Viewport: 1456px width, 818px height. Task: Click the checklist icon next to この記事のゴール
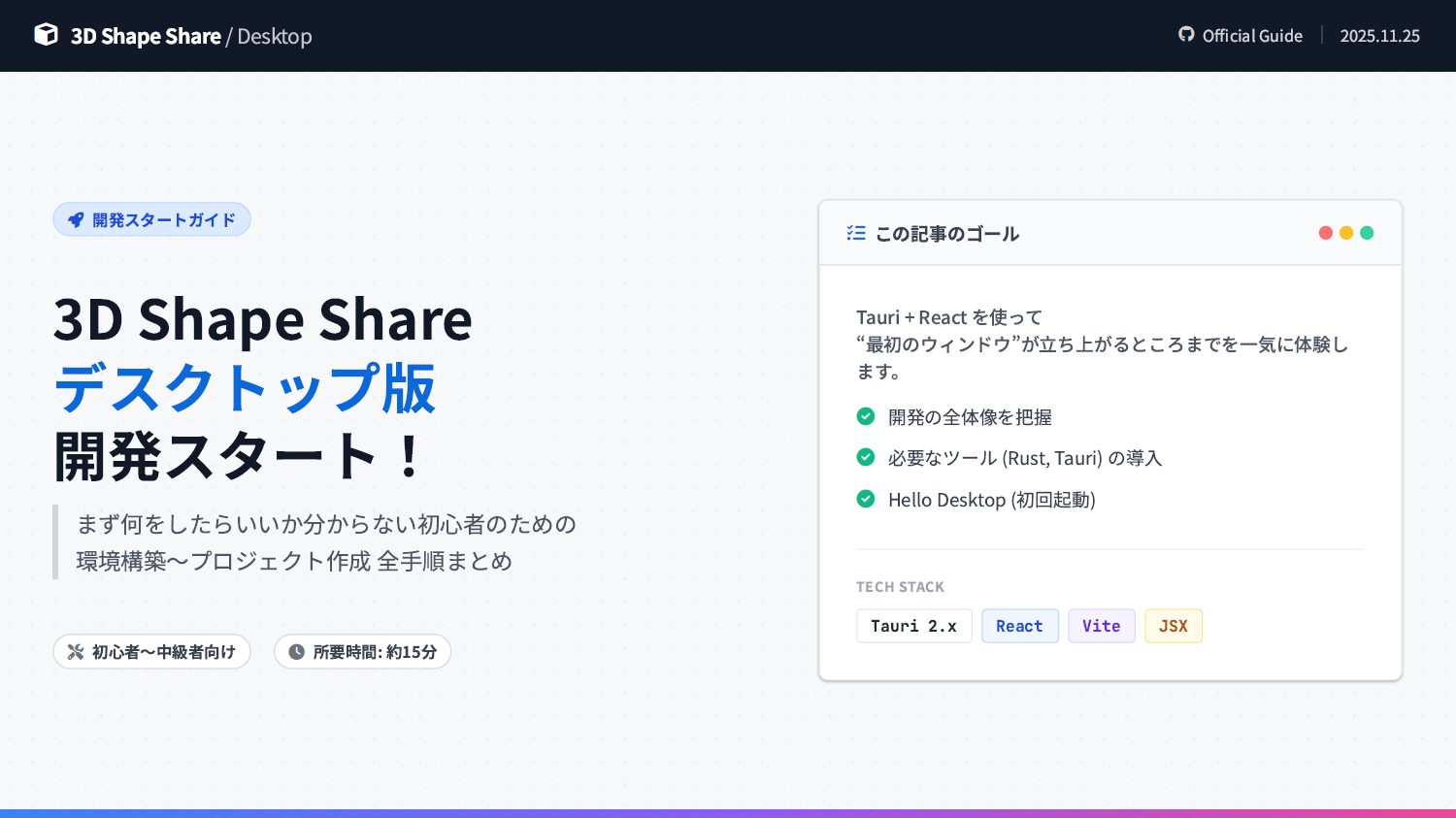856,233
